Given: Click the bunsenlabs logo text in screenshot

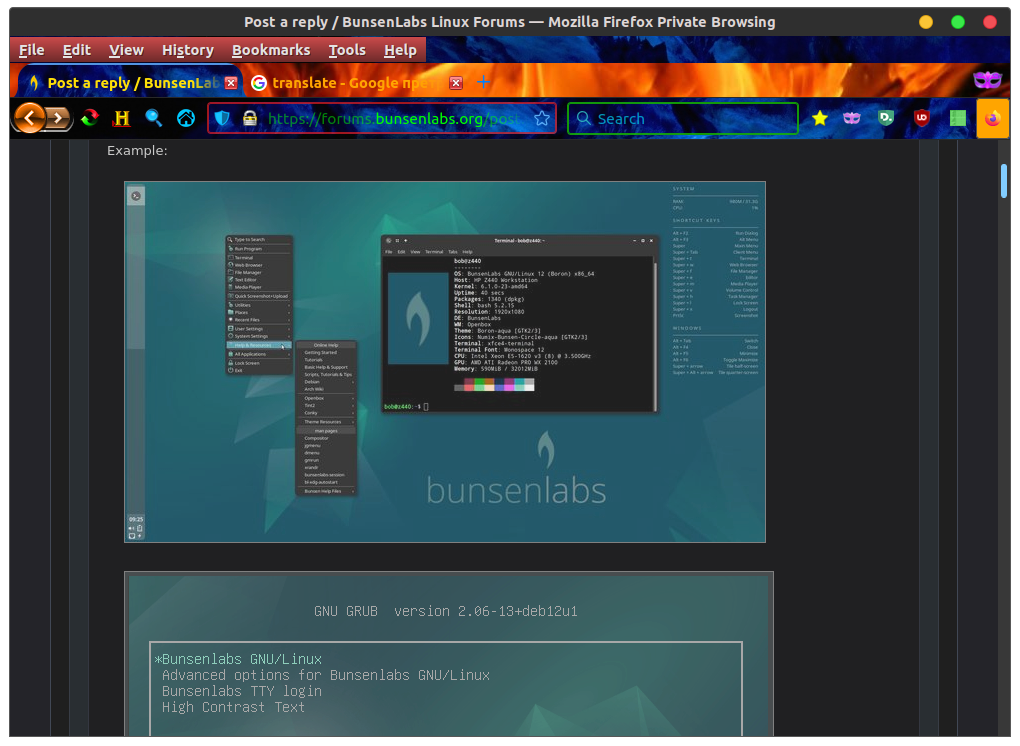Looking at the screenshot, I should [516, 490].
